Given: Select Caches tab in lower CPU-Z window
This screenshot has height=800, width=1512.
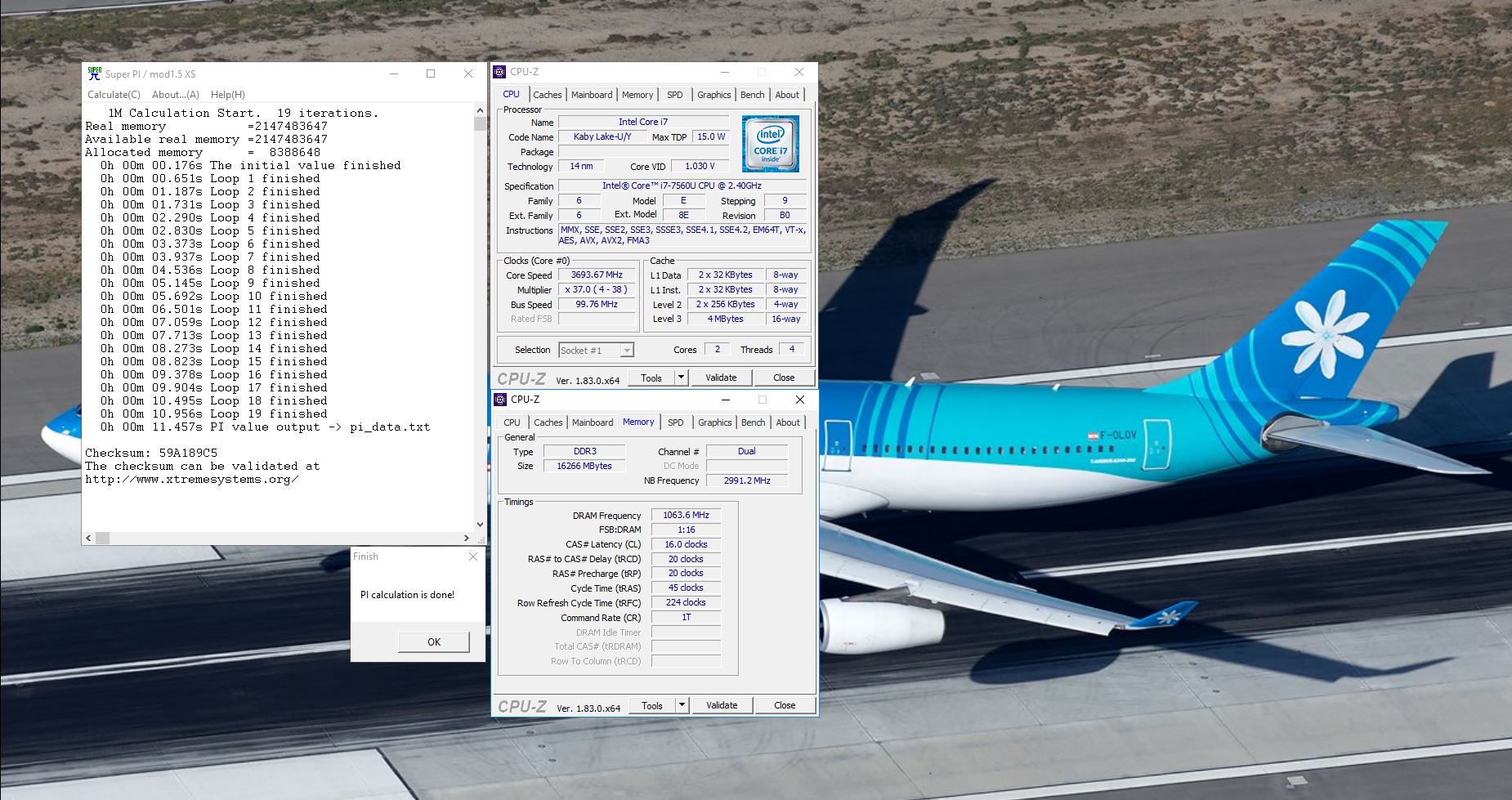Looking at the screenshot, I should (548, 422).
